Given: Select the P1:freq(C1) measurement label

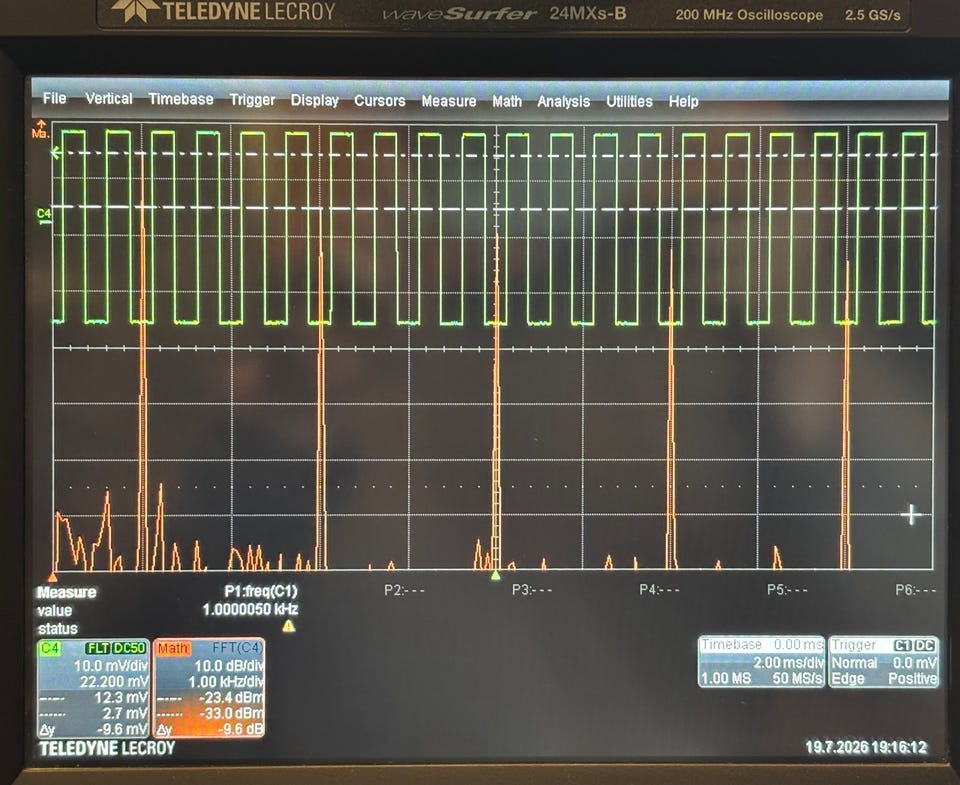Looking at the screenshot, I should coord(261,591).
